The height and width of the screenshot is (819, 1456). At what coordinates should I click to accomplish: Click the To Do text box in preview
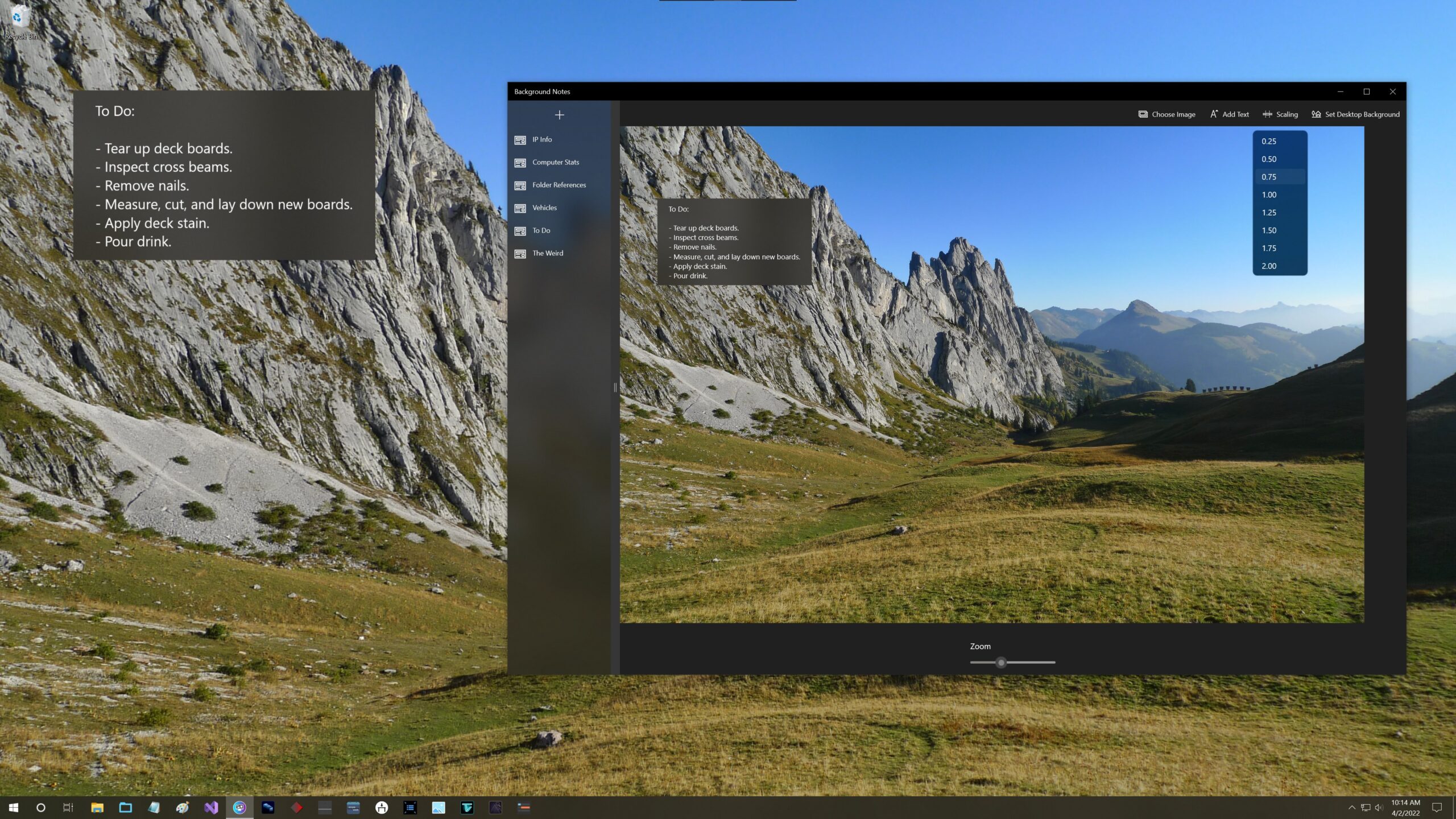[734, 242]
